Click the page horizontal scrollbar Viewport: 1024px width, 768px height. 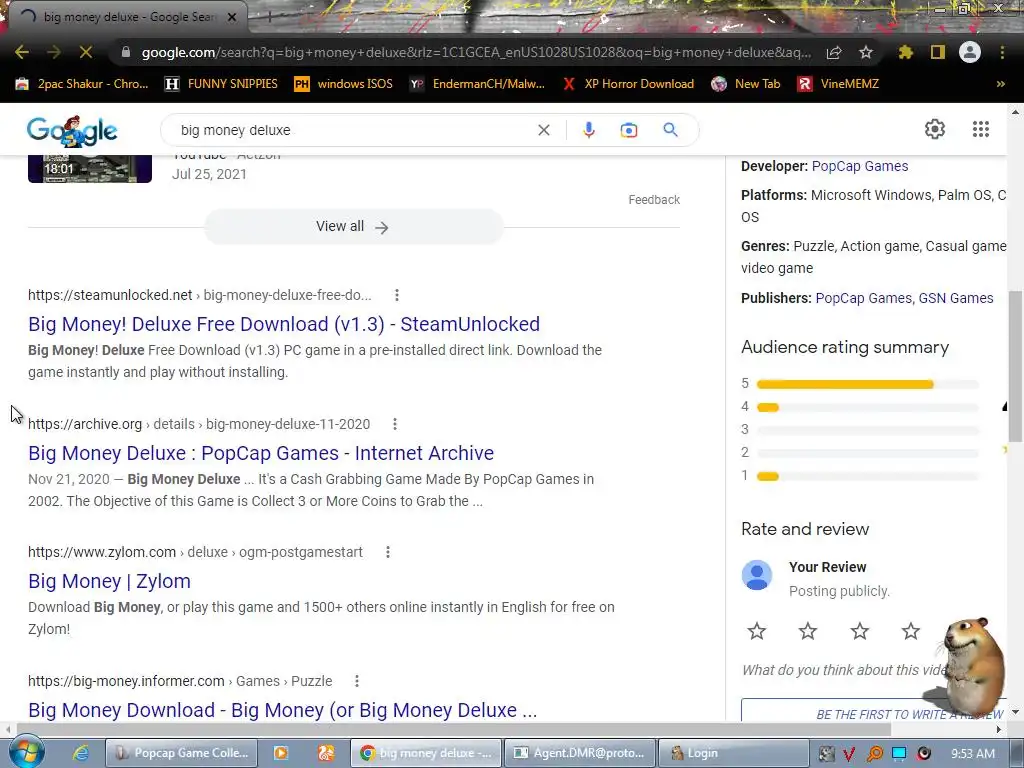453,729
